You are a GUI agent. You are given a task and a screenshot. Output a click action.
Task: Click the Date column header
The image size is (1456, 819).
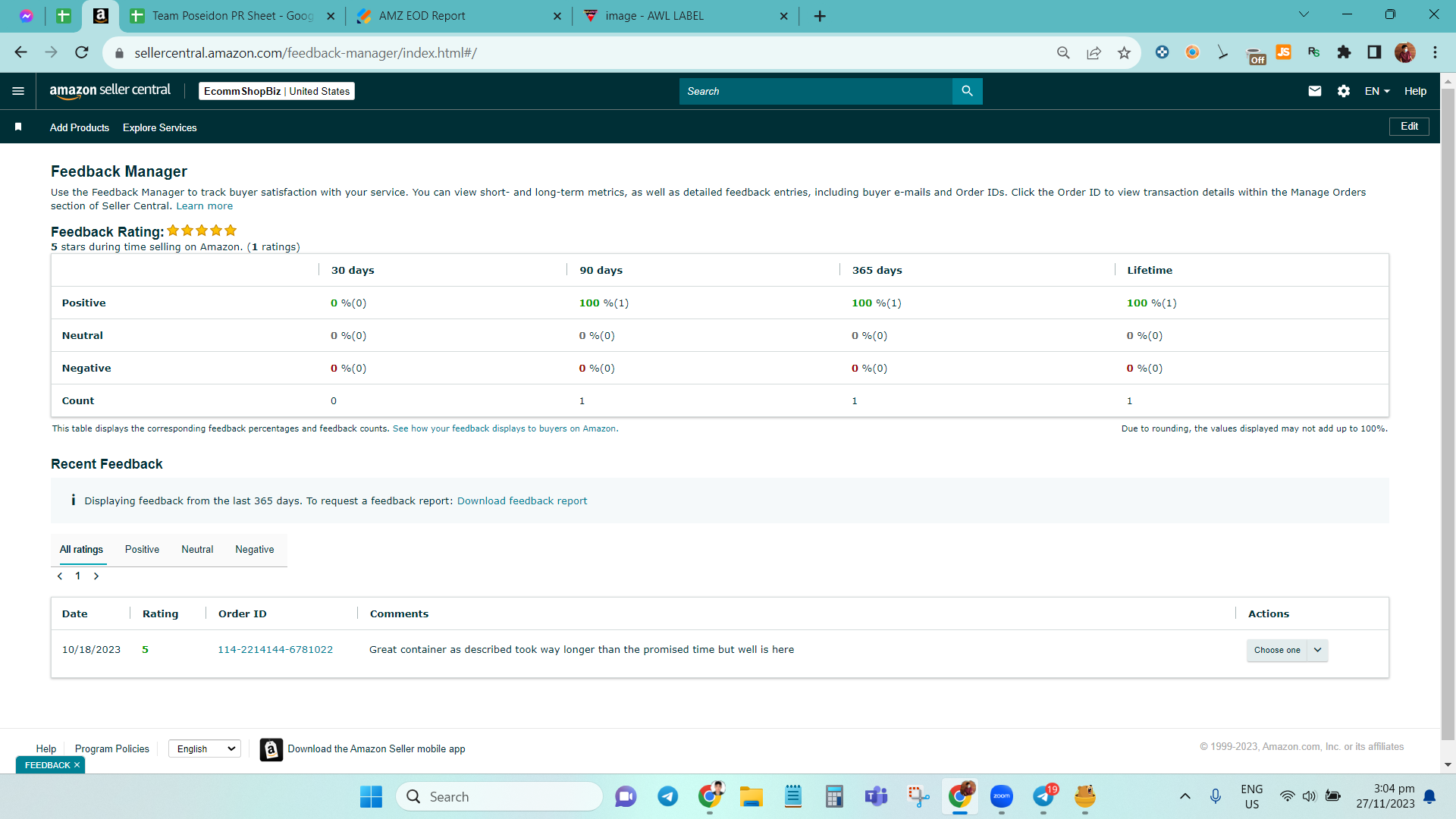(x=75, y=613)
